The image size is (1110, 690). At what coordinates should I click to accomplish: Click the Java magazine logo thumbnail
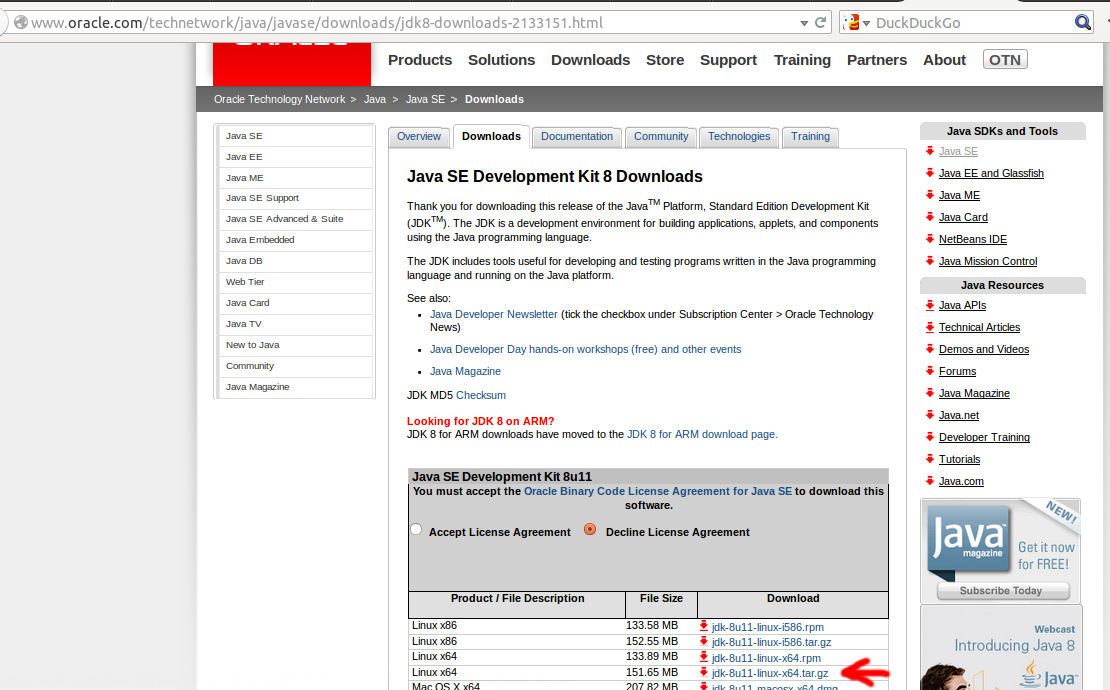[x=968, y=539]
